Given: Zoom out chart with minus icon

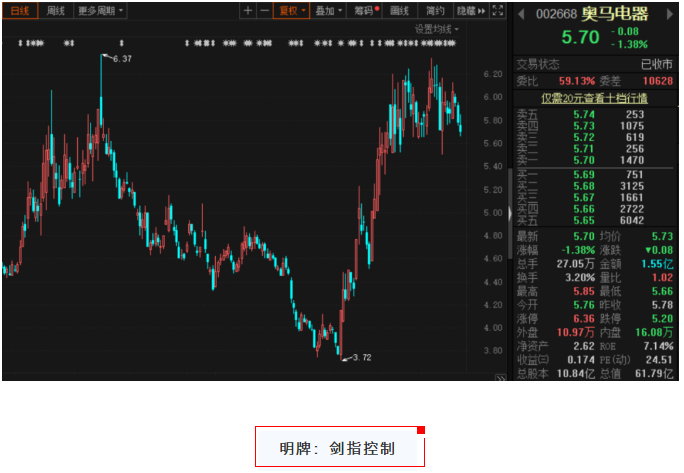Looking at the screenshot, I should point(264,10).
